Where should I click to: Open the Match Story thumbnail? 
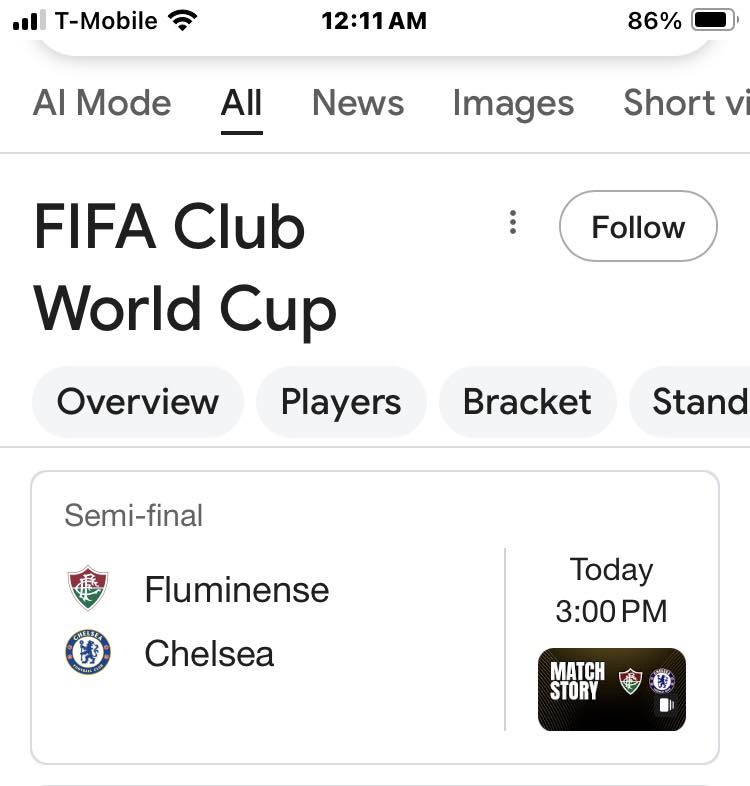[612, 689]
